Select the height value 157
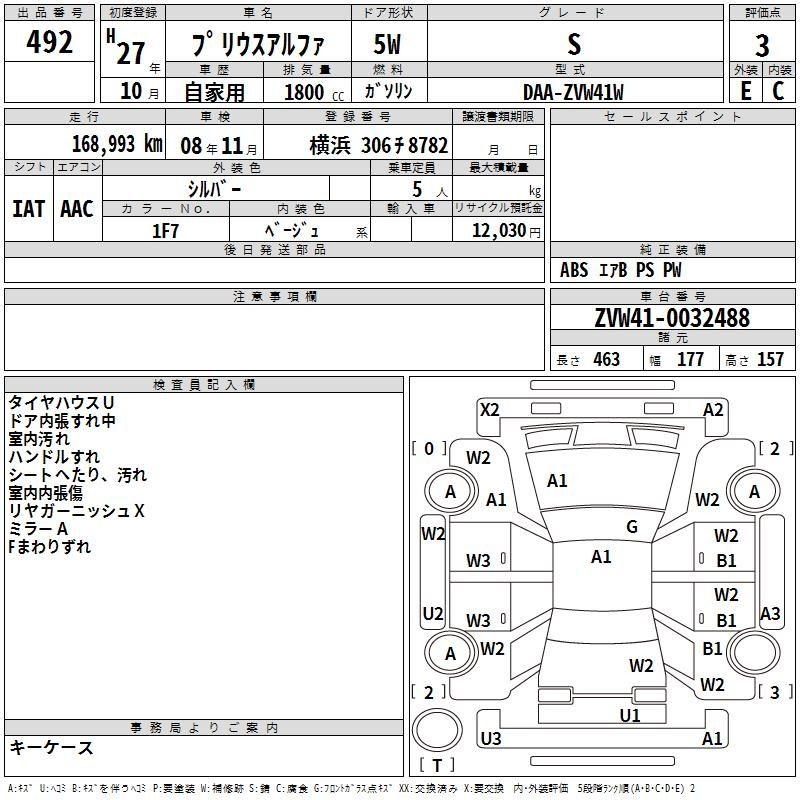800x800 pixels. (x=770, y=360)
